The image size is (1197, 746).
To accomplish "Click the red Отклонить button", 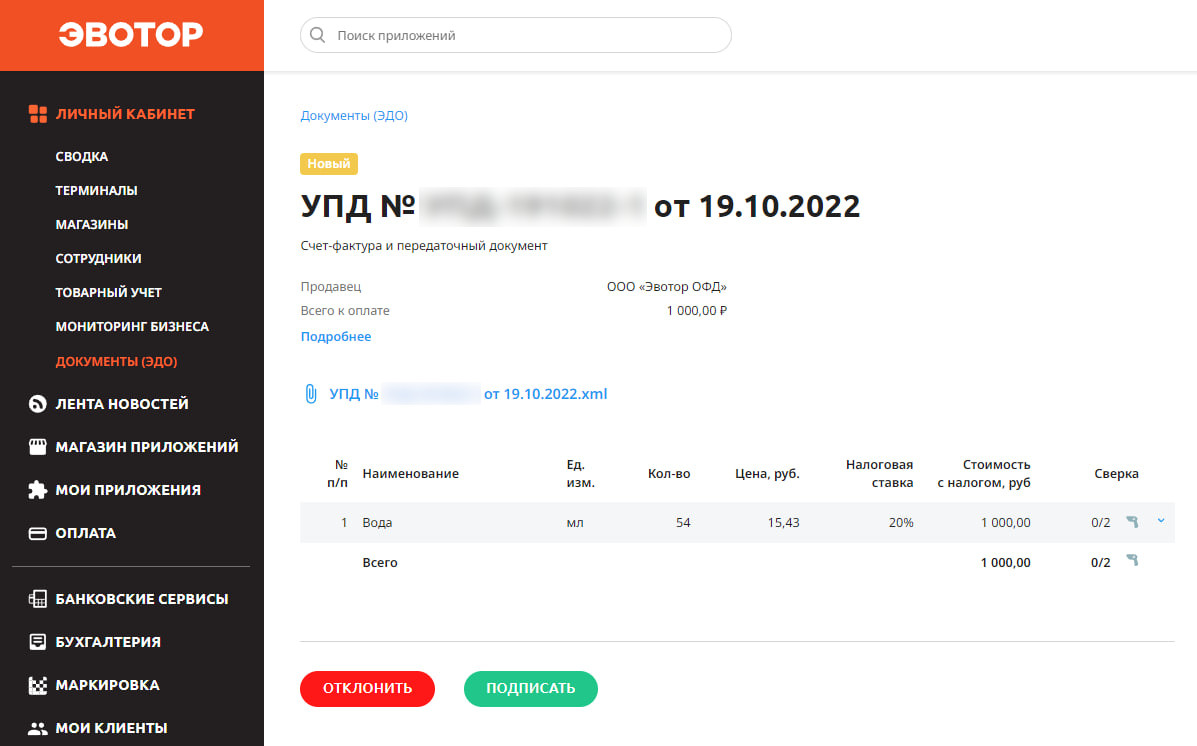I will (x=367, y=689).
